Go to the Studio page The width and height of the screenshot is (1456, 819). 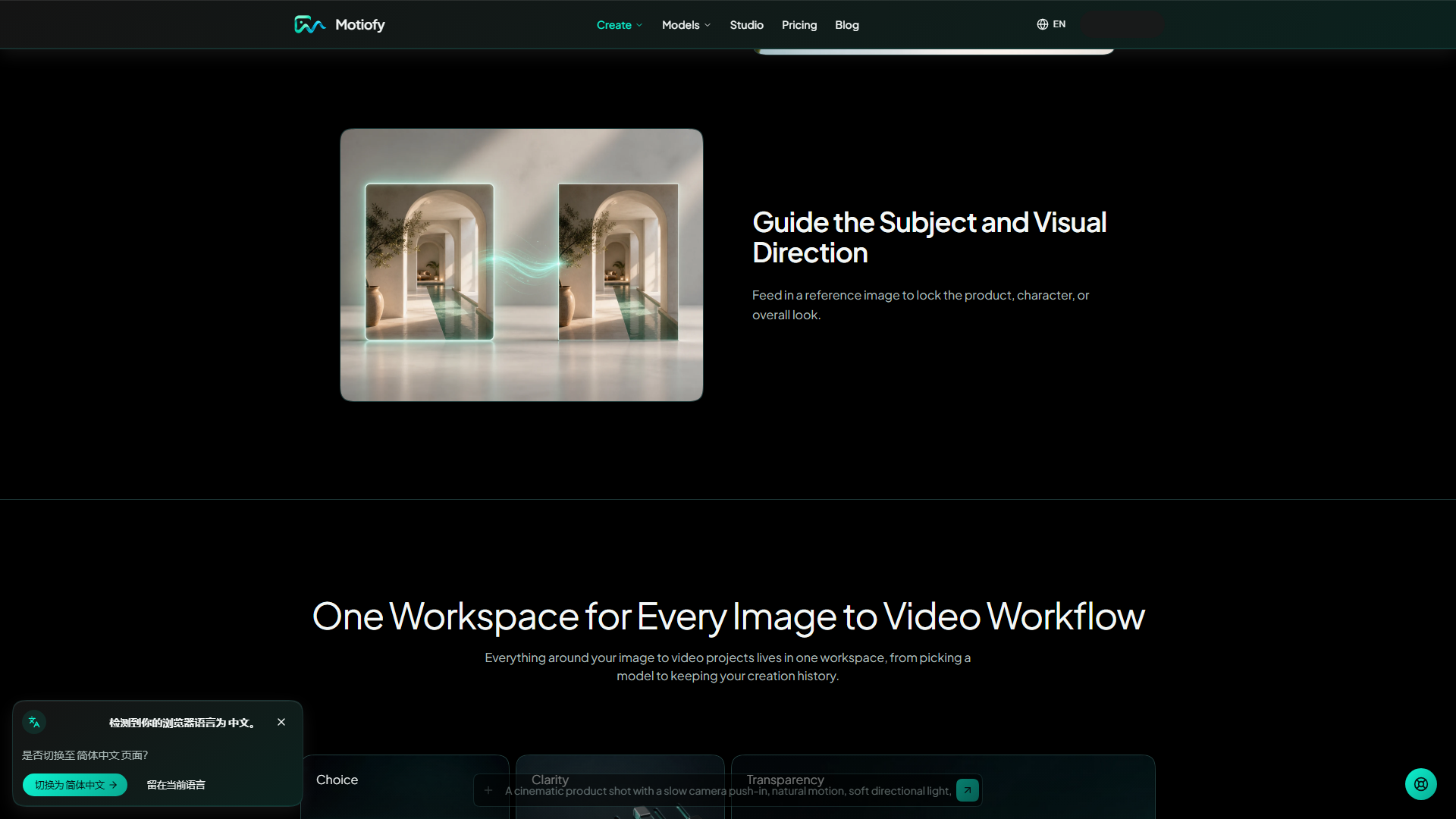tap(746, 25)
